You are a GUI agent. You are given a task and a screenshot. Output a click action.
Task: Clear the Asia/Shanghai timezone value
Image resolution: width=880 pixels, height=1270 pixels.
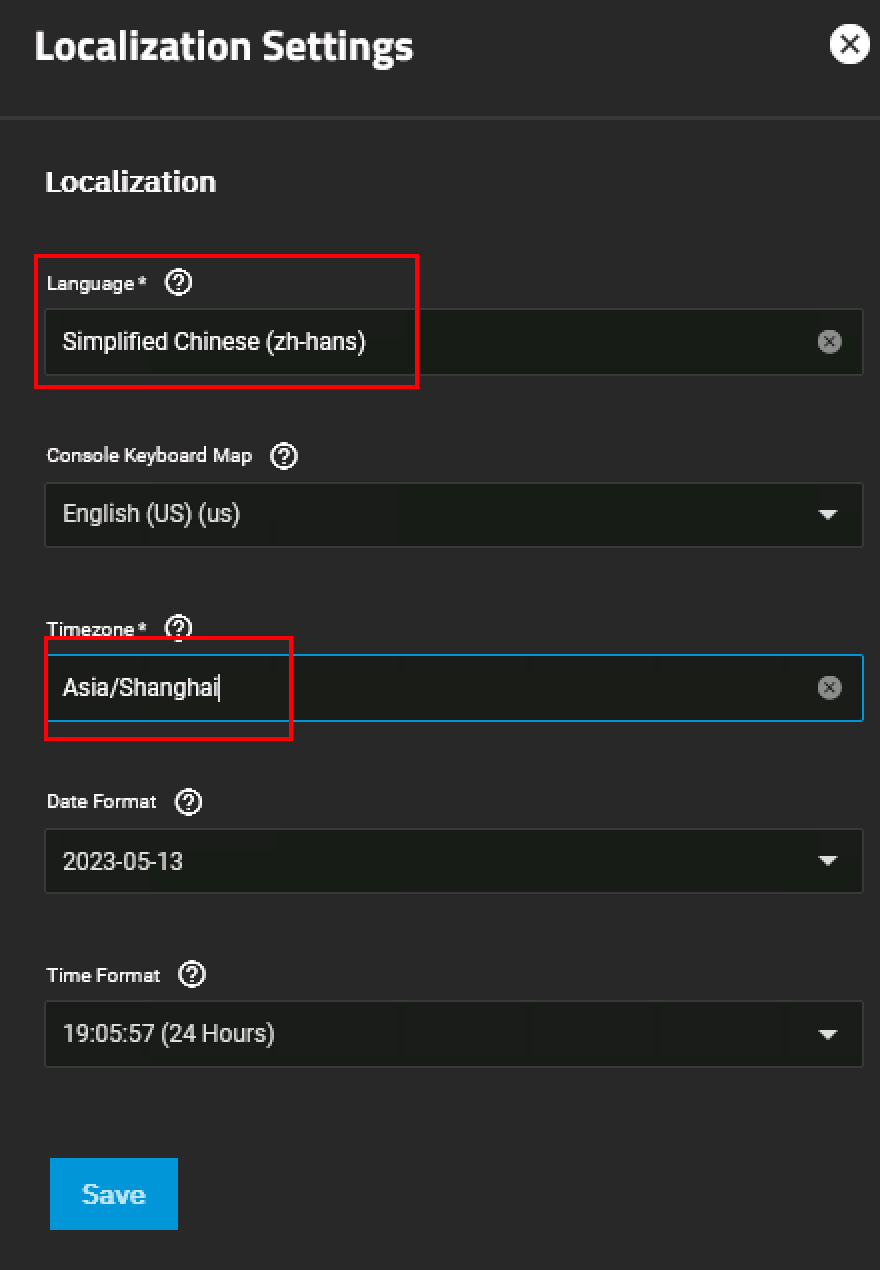point(829,688)
